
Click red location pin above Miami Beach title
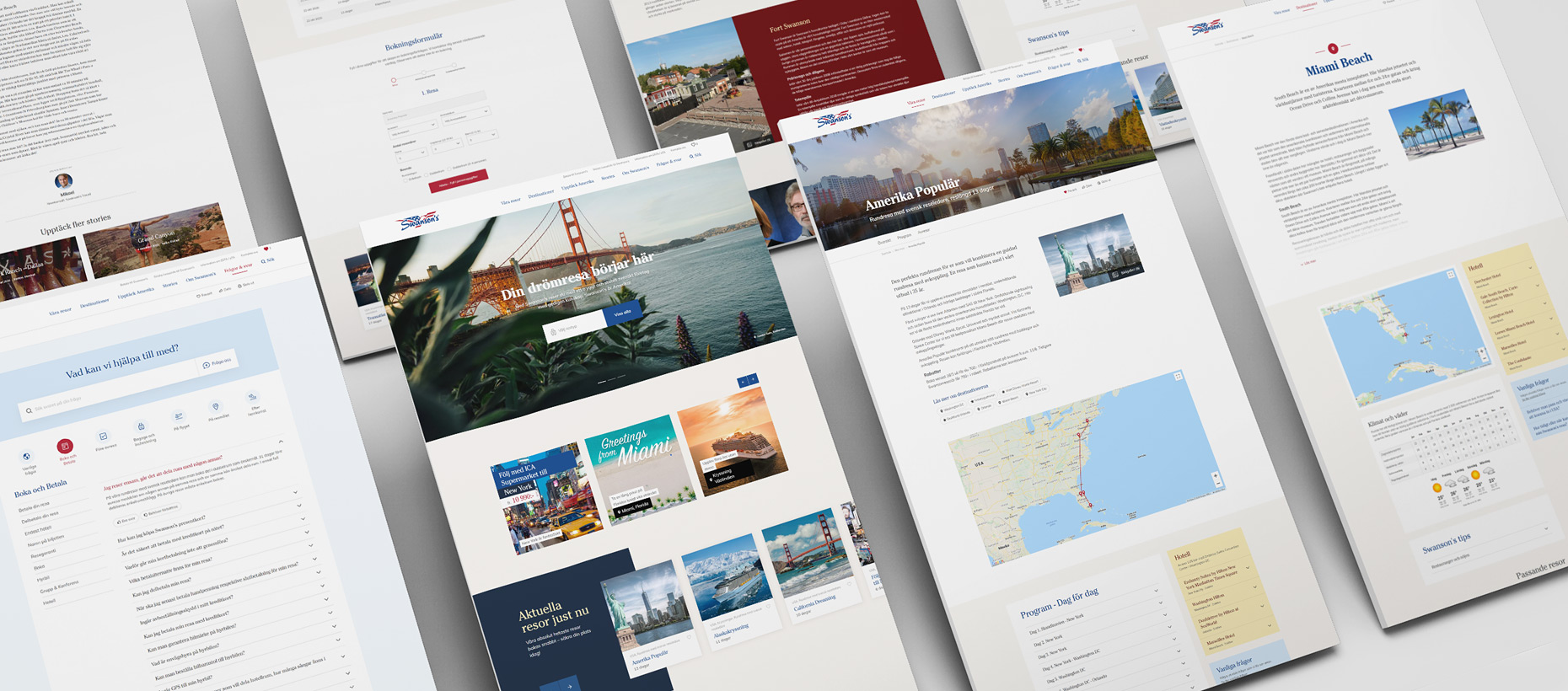point(1333,49)
